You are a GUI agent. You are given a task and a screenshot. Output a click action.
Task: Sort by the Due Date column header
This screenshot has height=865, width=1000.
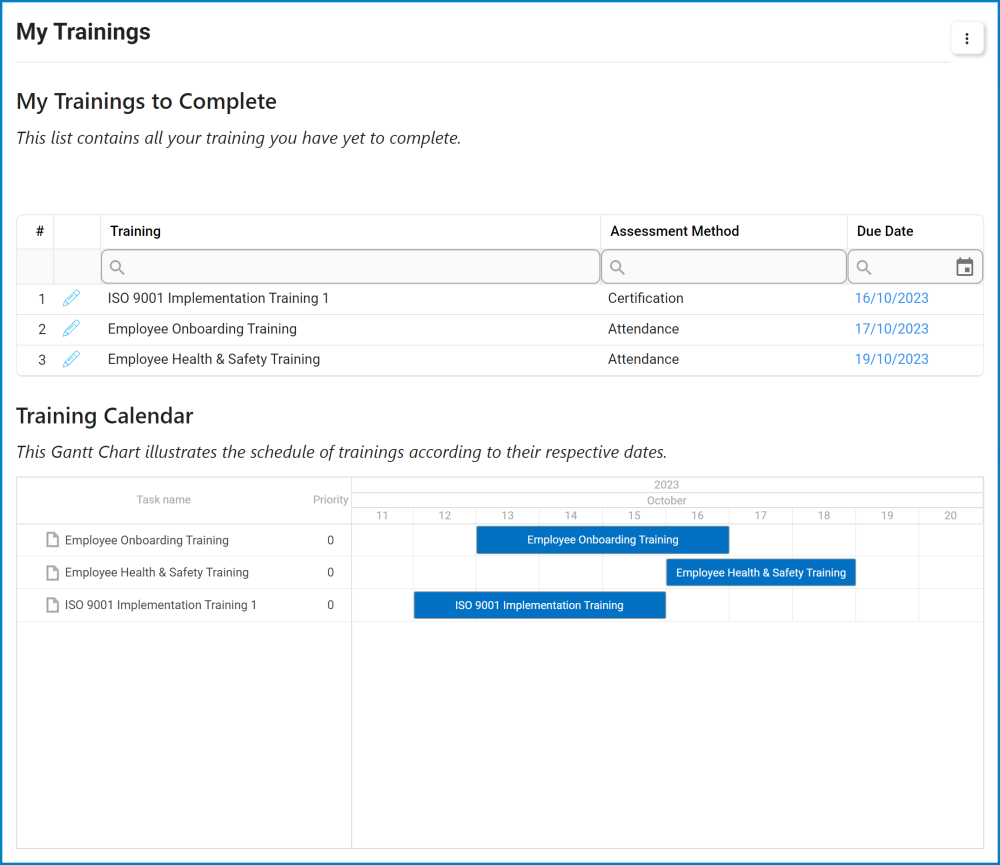tap(885, 231)
